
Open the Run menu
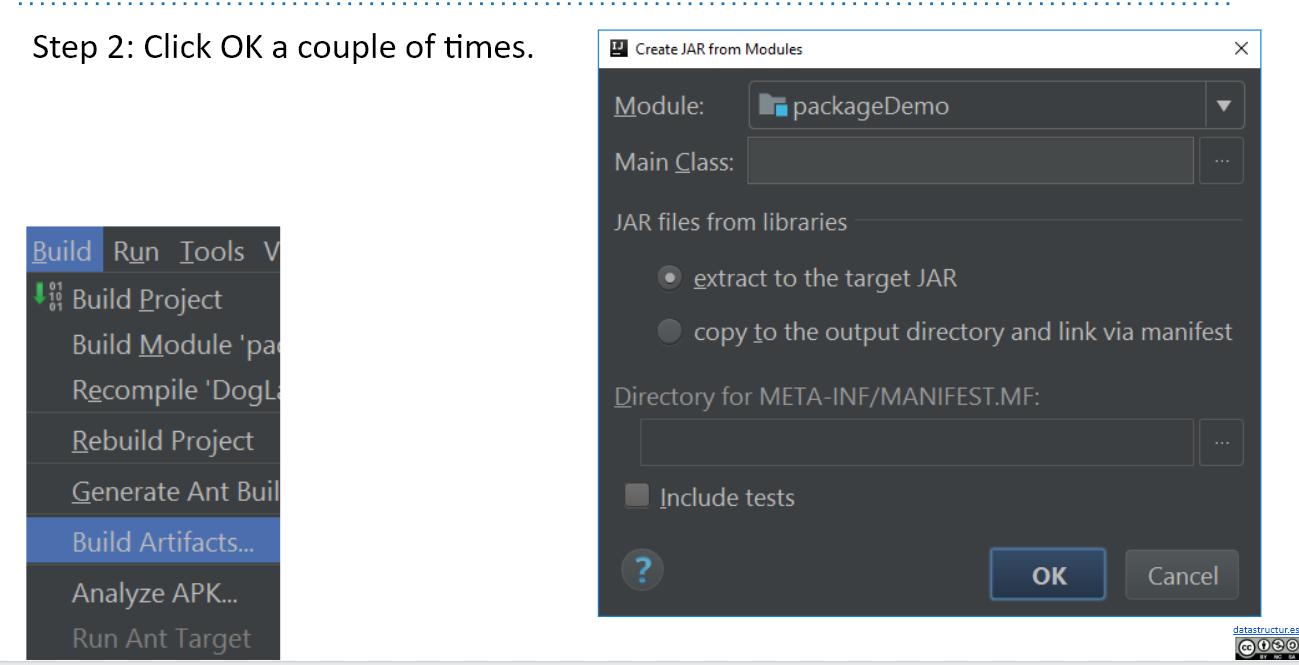136,251
